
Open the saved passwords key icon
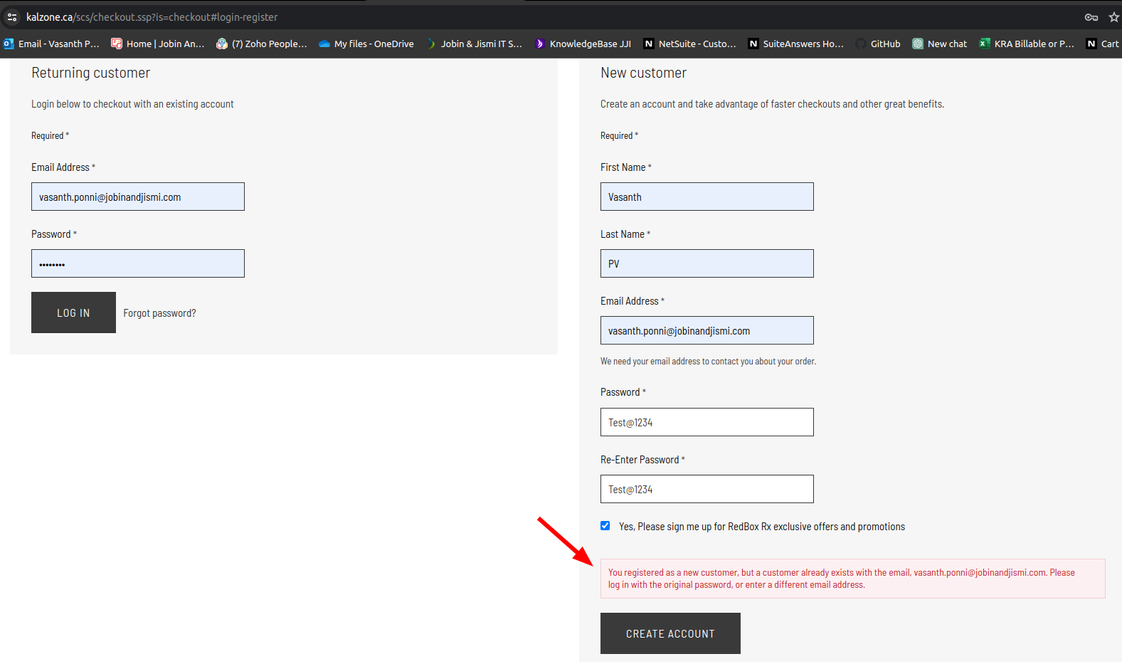click(x=1091, y=17)
